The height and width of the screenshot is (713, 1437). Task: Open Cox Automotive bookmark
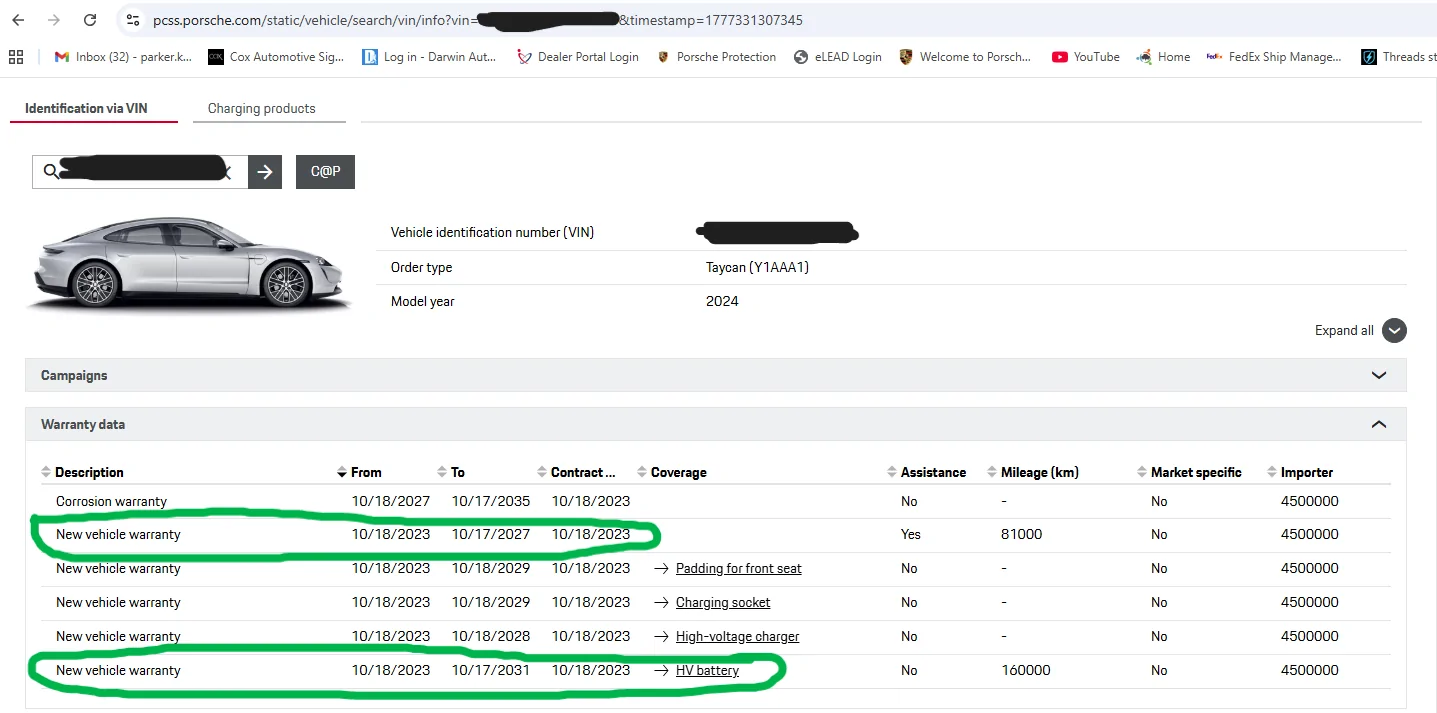point(276,57)
